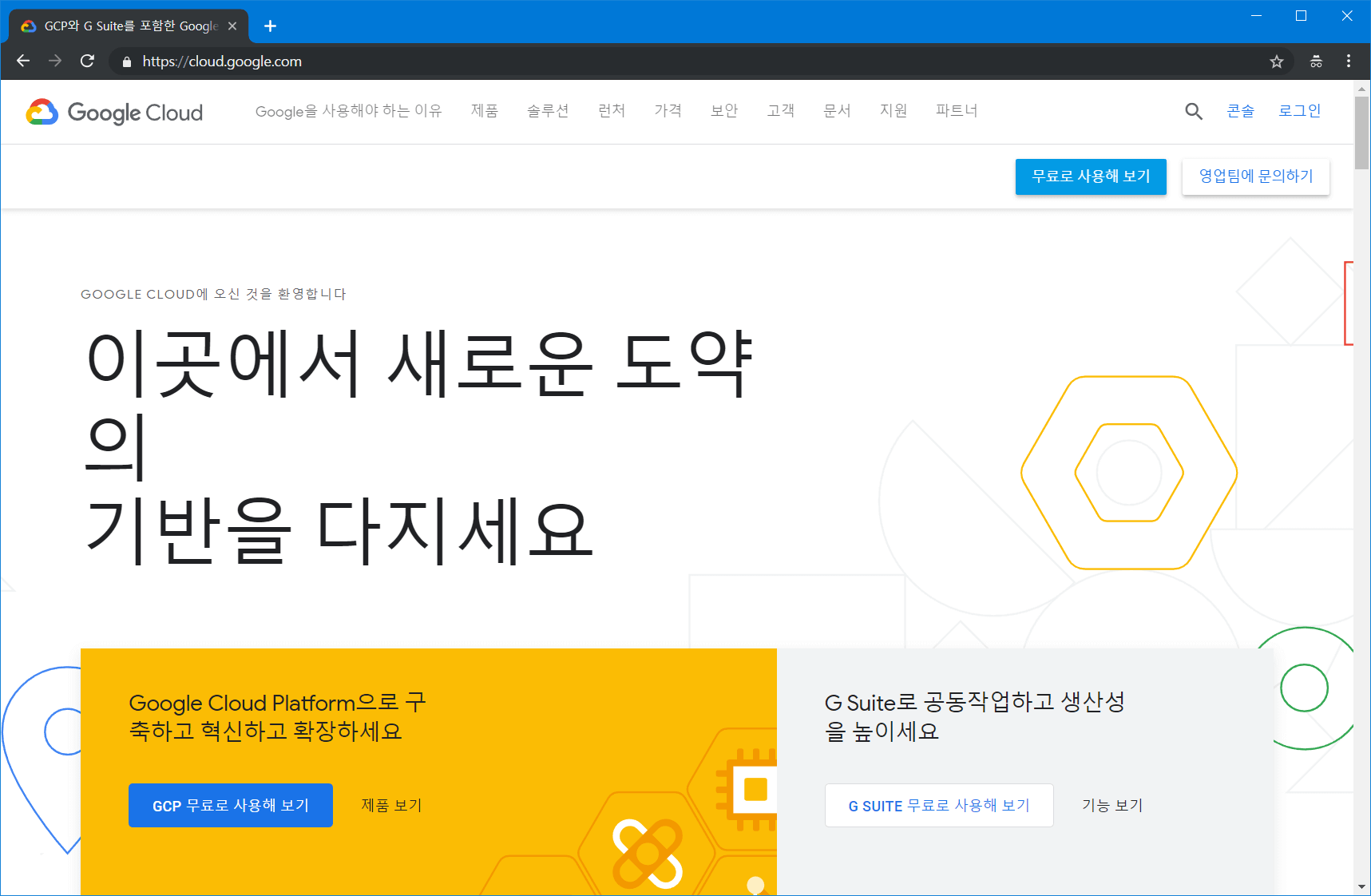Reload the page with the refresh icon
Viewport: 1371px width, 896px height.
[88, 61]
